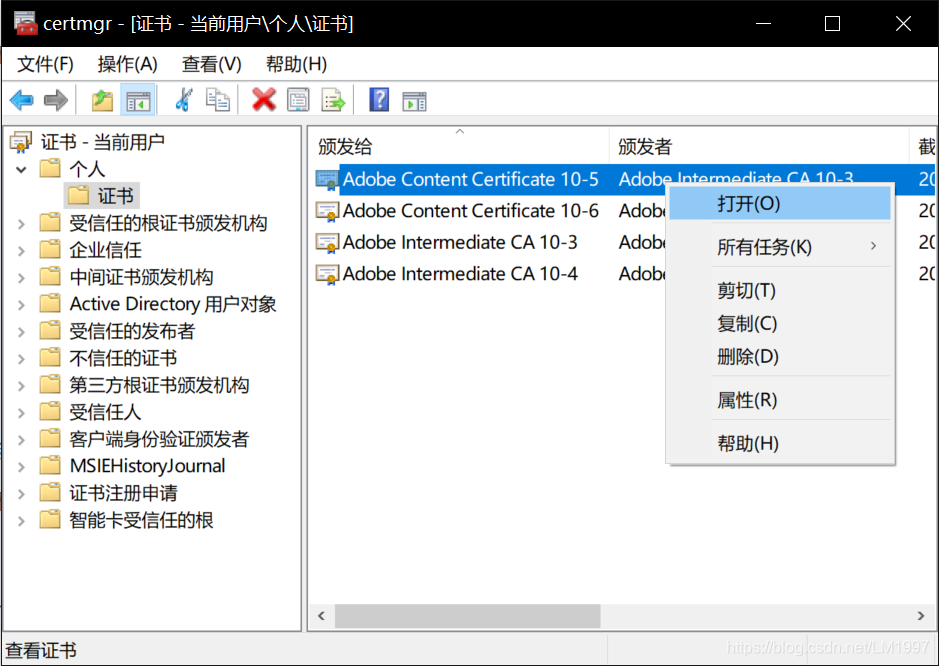Click the certmgr app icon in title bar
Viewport: 939px width, 666px height.
click(25, 23)
